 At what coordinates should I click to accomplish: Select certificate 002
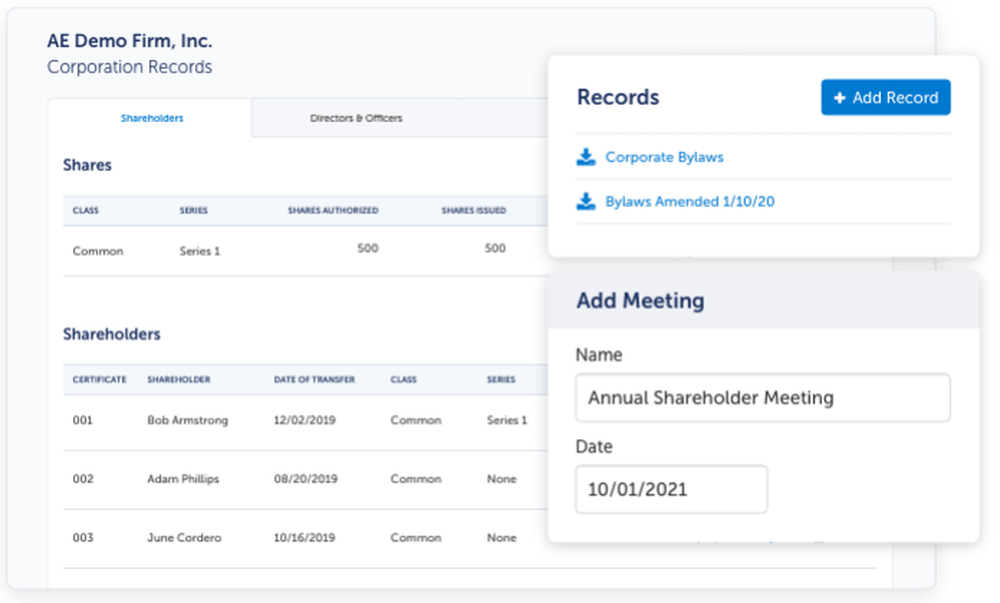[x=83, y=479]
